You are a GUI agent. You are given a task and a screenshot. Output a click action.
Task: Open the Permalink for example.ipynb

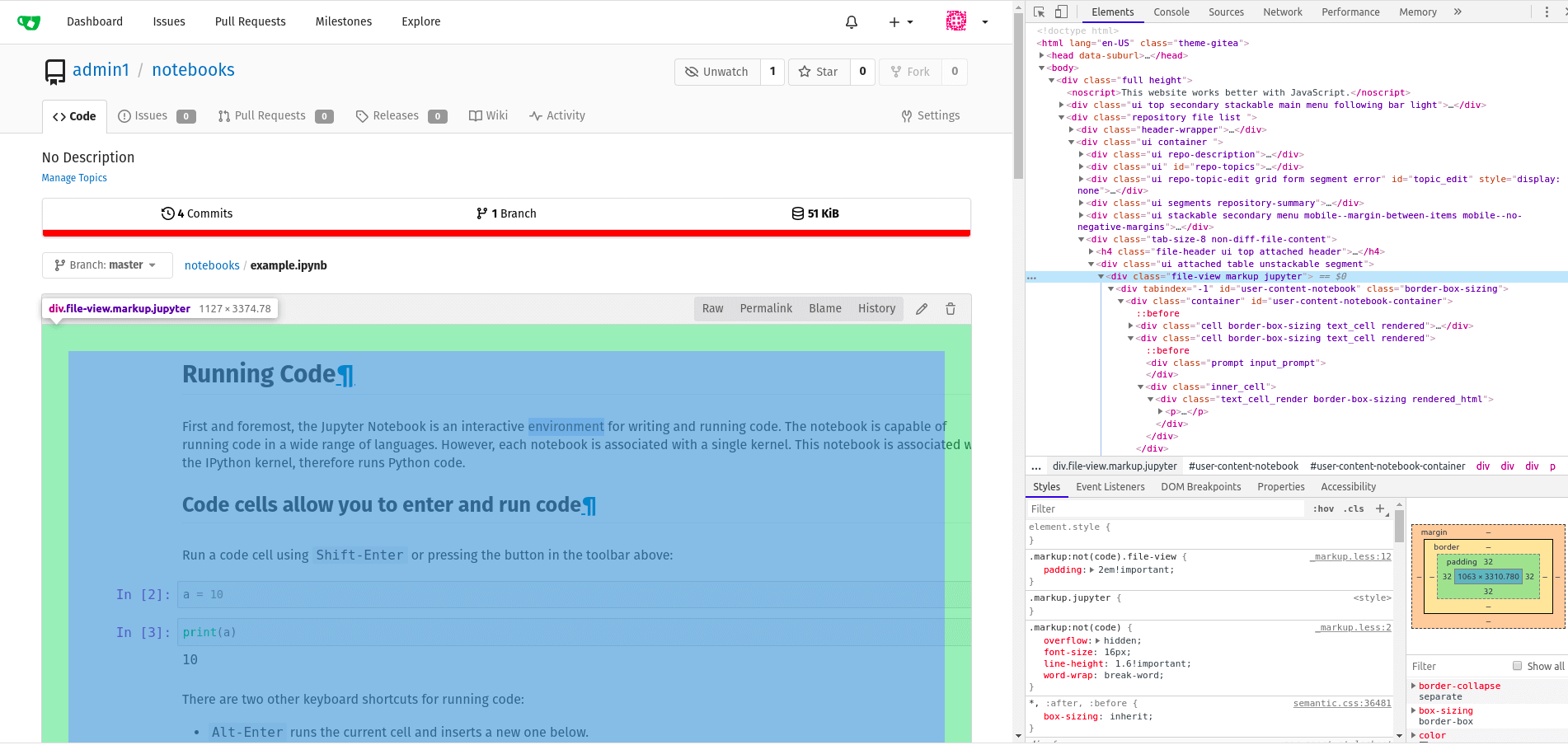(x=766, y=309)
